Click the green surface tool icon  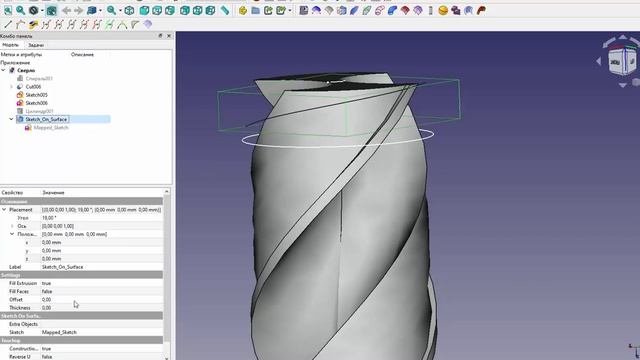[367, 11]
